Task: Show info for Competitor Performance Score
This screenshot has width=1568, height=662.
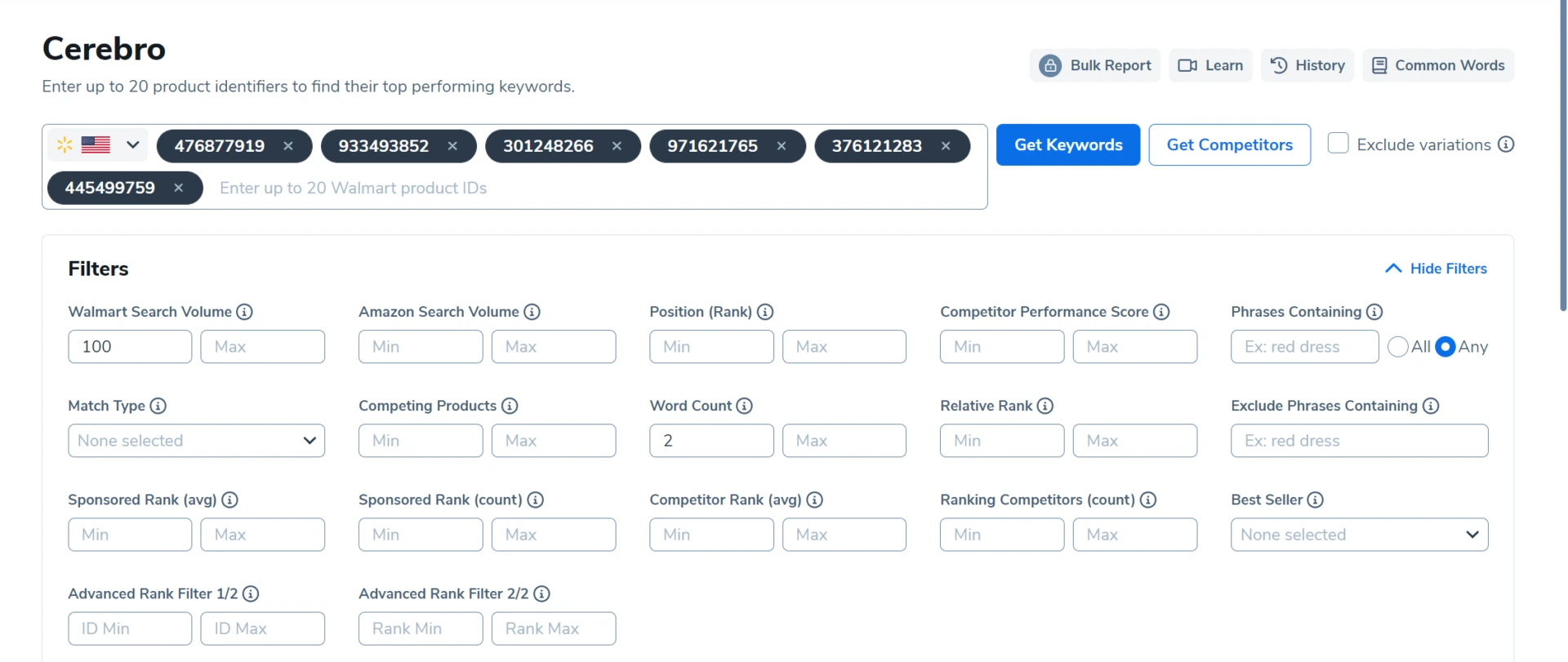Action: click(1161, 312)
